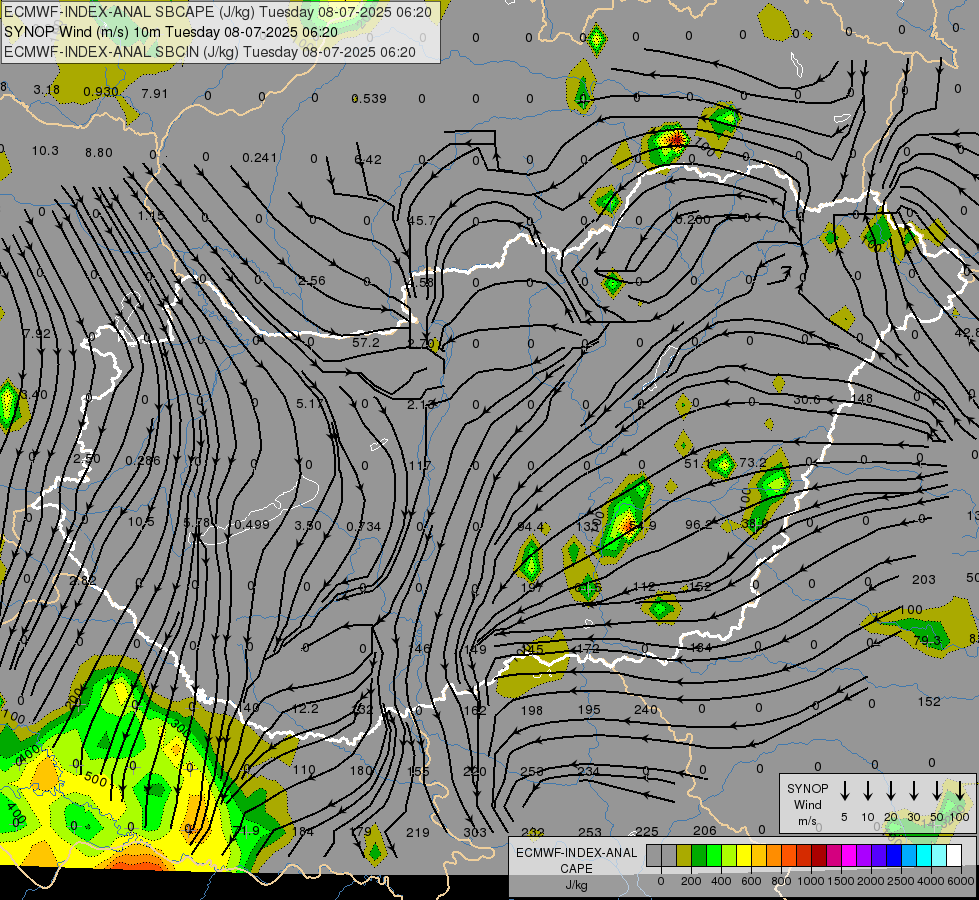Select the white CAPE legend swatch
Viewport: 979px width, 900px height.
click(x=954, y=855)
